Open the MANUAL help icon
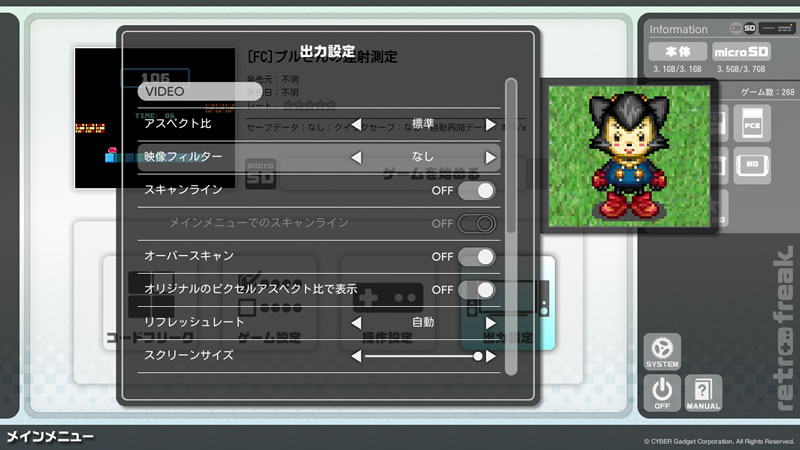The width and height of the screenshot is (800, 450). (x=703, y=392)
